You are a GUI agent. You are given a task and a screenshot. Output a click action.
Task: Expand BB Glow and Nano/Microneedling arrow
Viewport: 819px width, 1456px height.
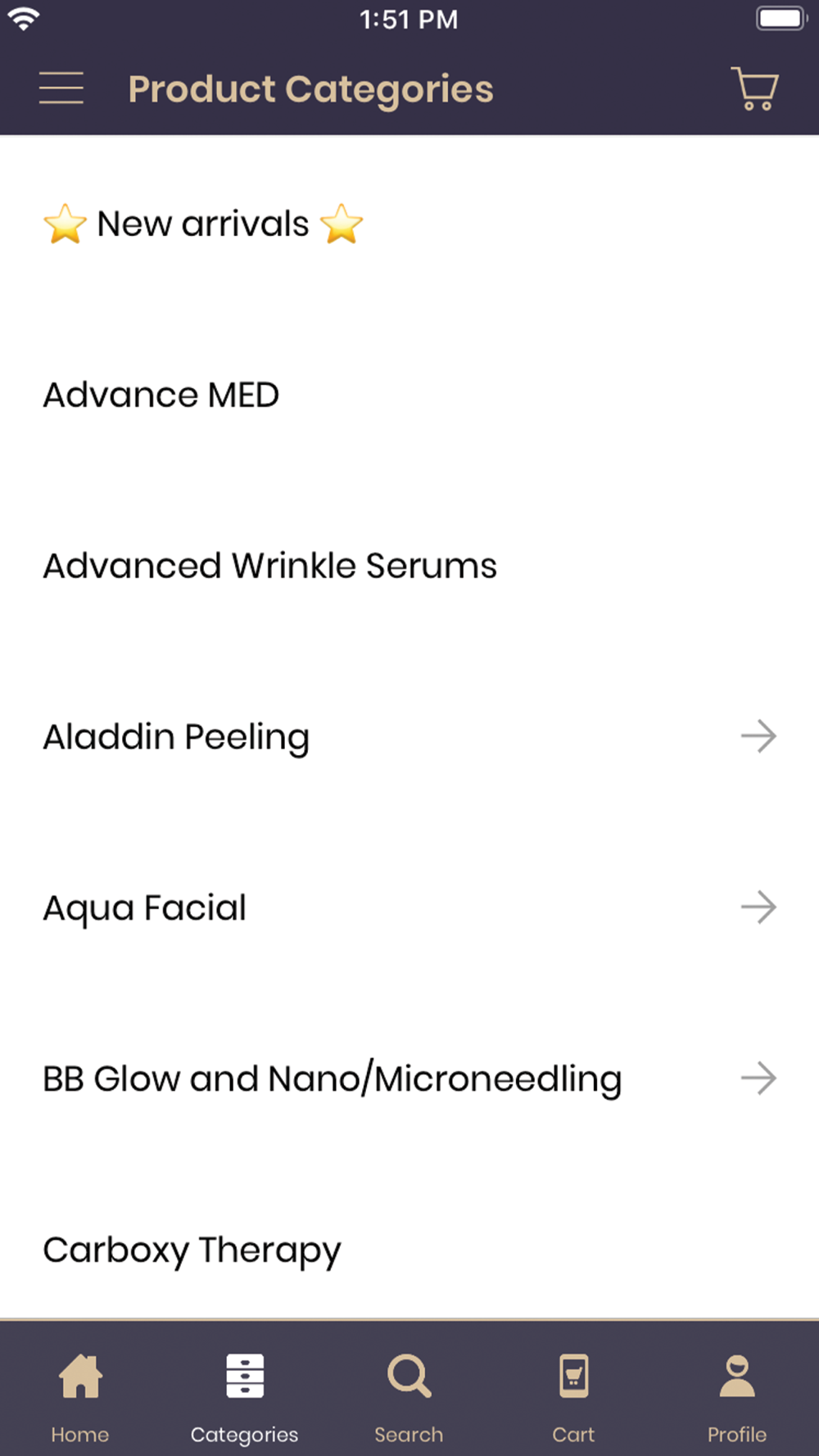[x=758, y=1078]
